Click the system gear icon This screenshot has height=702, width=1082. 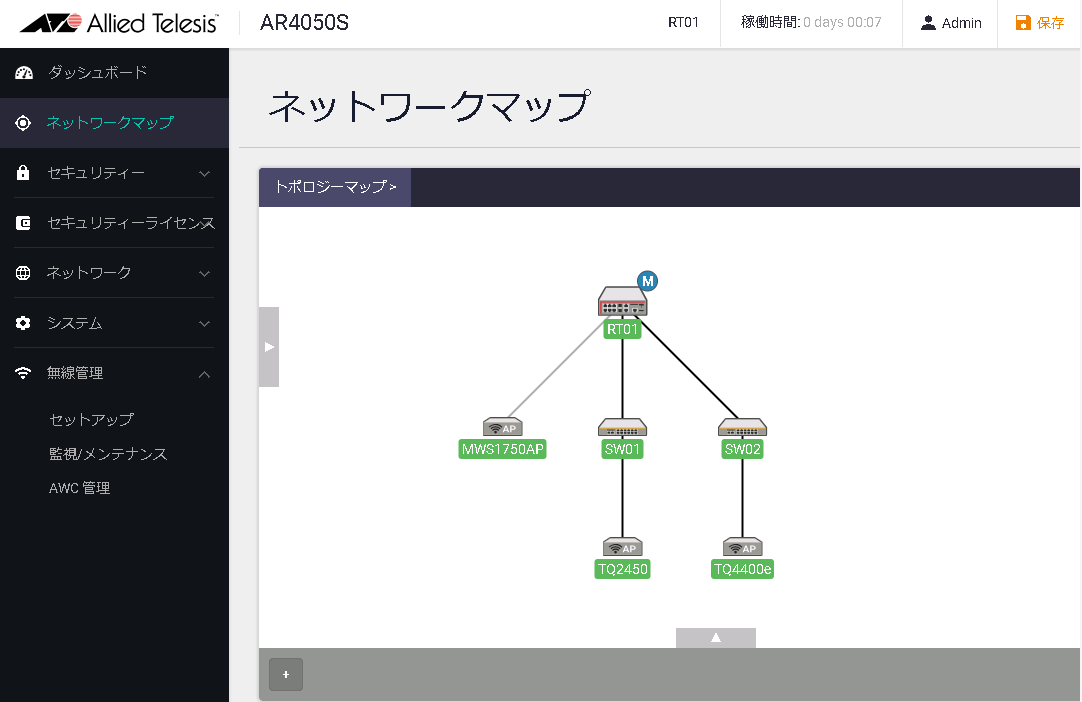point(23,323)
